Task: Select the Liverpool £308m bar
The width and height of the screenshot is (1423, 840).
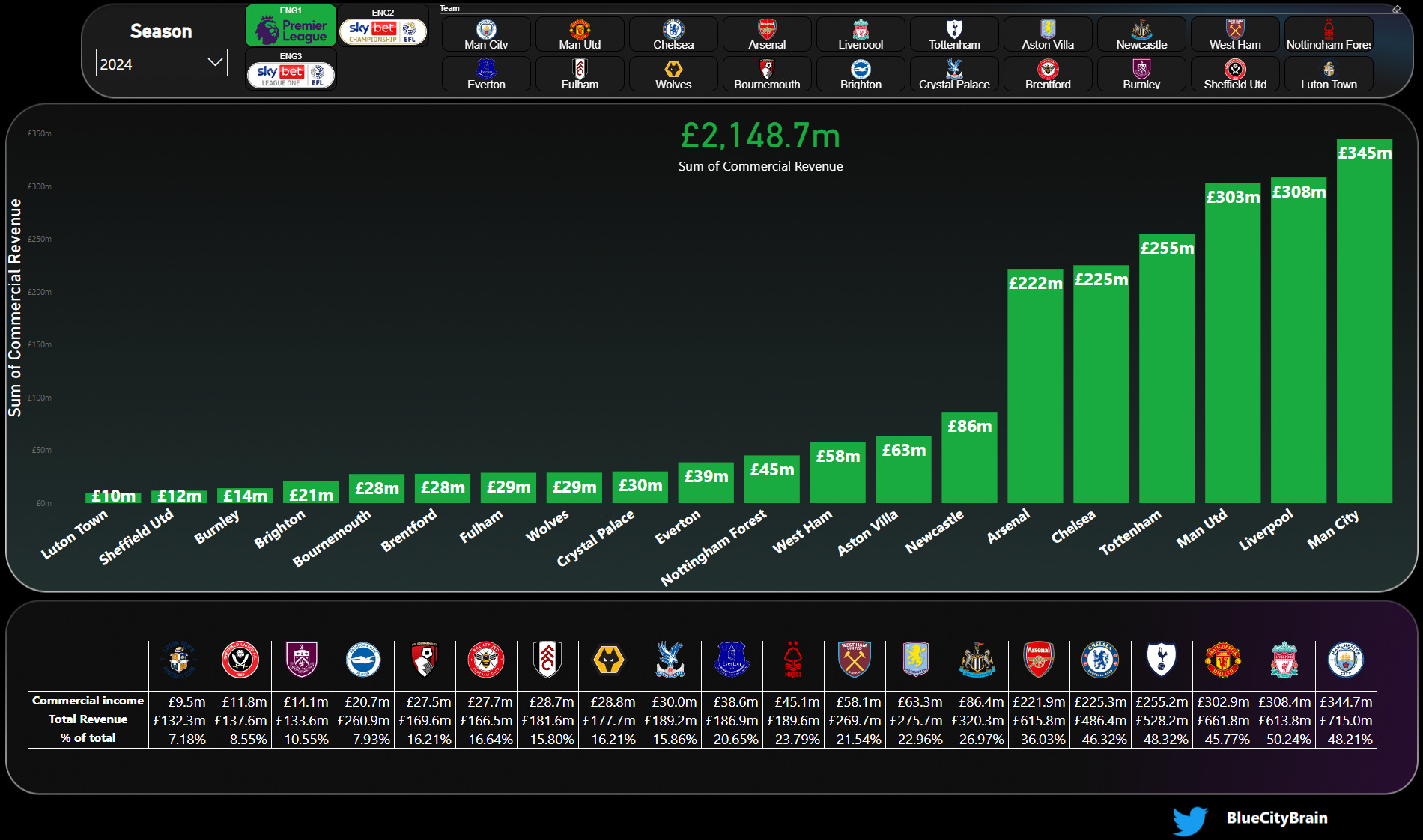Action: click(1299, 340)
